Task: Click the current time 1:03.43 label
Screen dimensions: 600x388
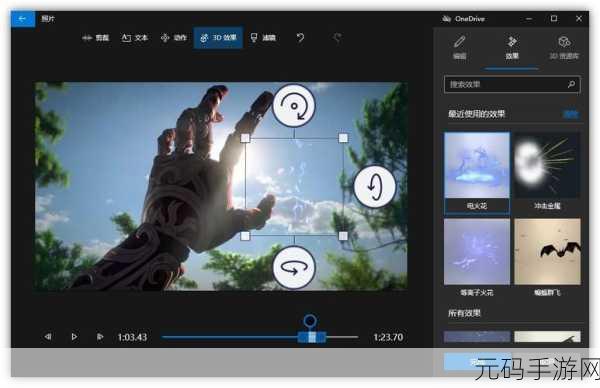Action: (132, 337)
